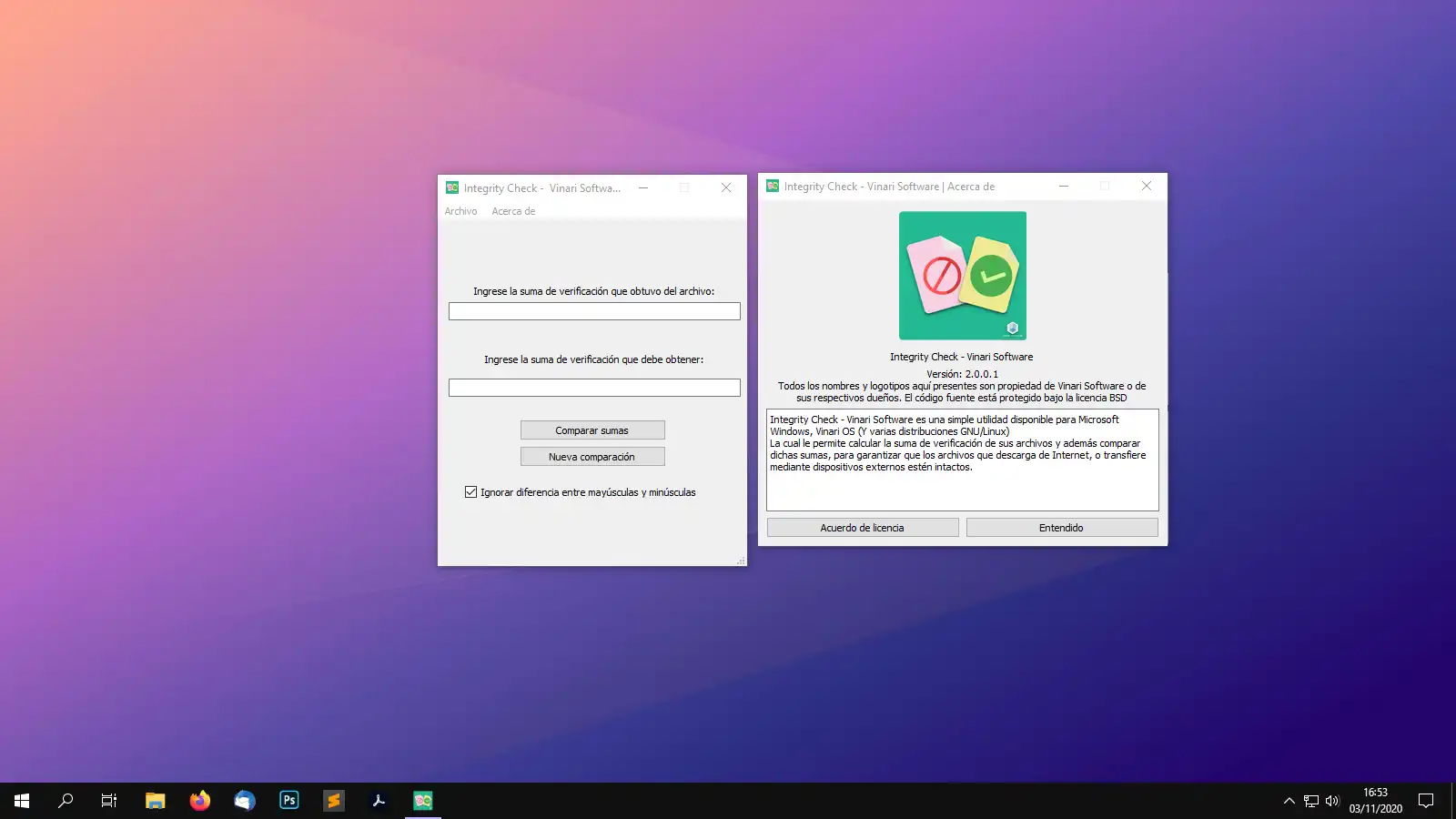Open the Windows Start menu
Viewport: 1456px width, 819px height.
[22, 801]
